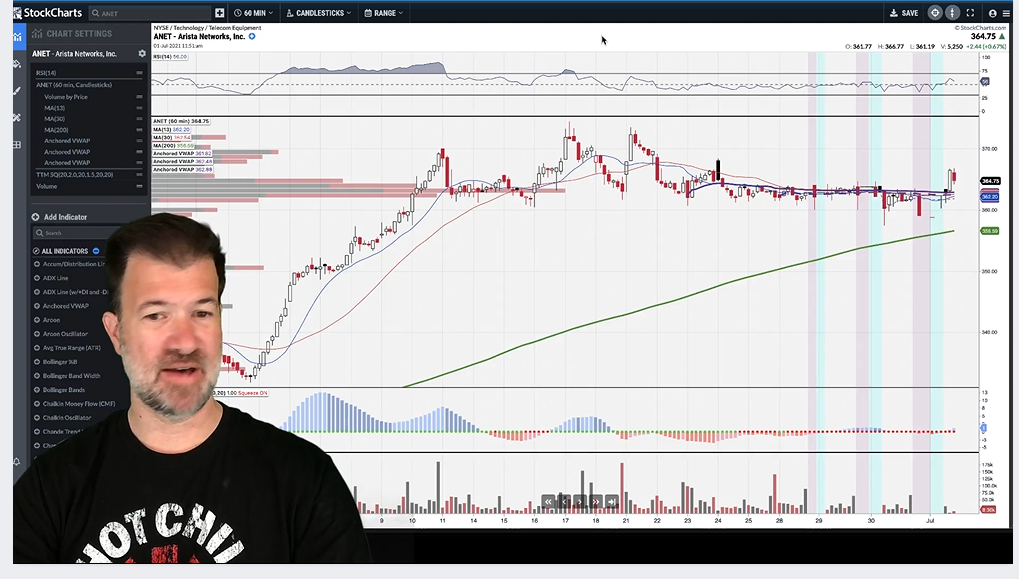
Task: Click the SAVE button
Action: 903,13
